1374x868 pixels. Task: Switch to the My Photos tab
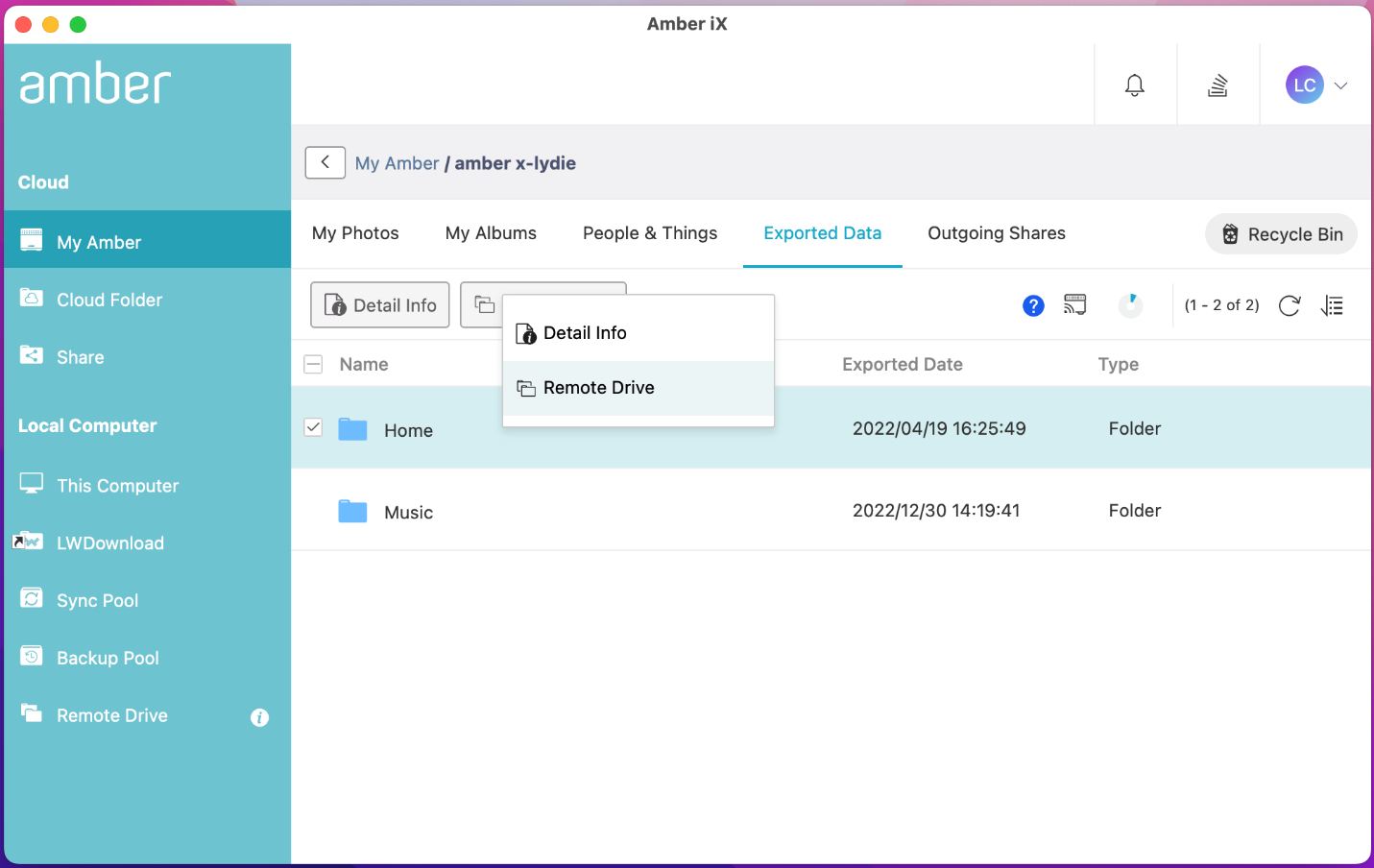pyautogui.click(x=355, y=233)
